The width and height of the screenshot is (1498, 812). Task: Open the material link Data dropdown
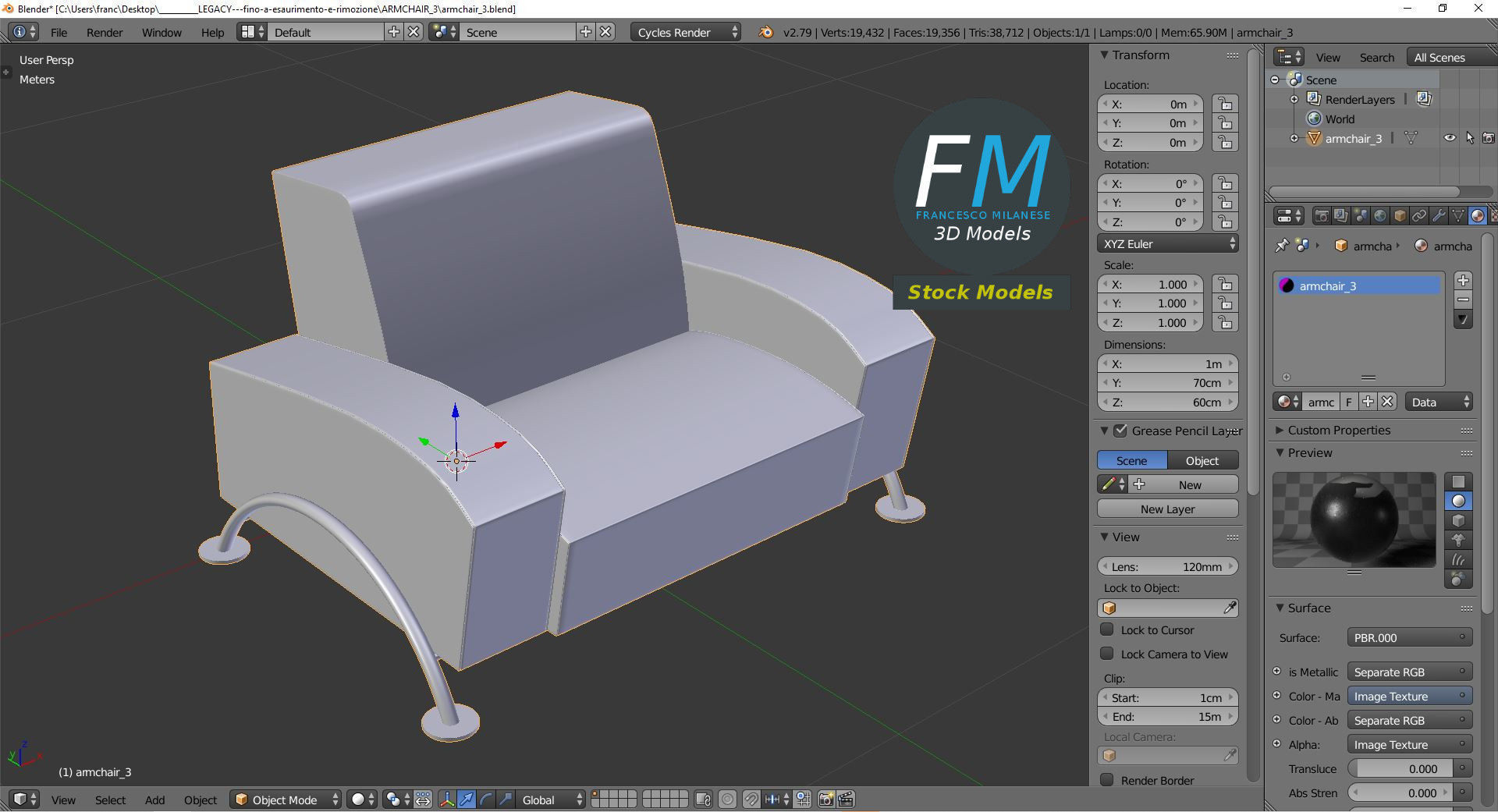[1439, 402]
